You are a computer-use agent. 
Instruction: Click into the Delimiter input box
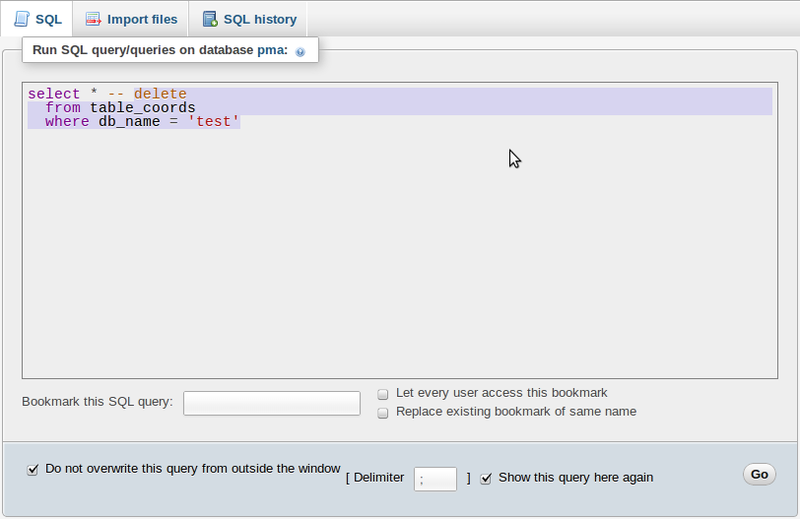pyautogui.click(x=435, y=478)
